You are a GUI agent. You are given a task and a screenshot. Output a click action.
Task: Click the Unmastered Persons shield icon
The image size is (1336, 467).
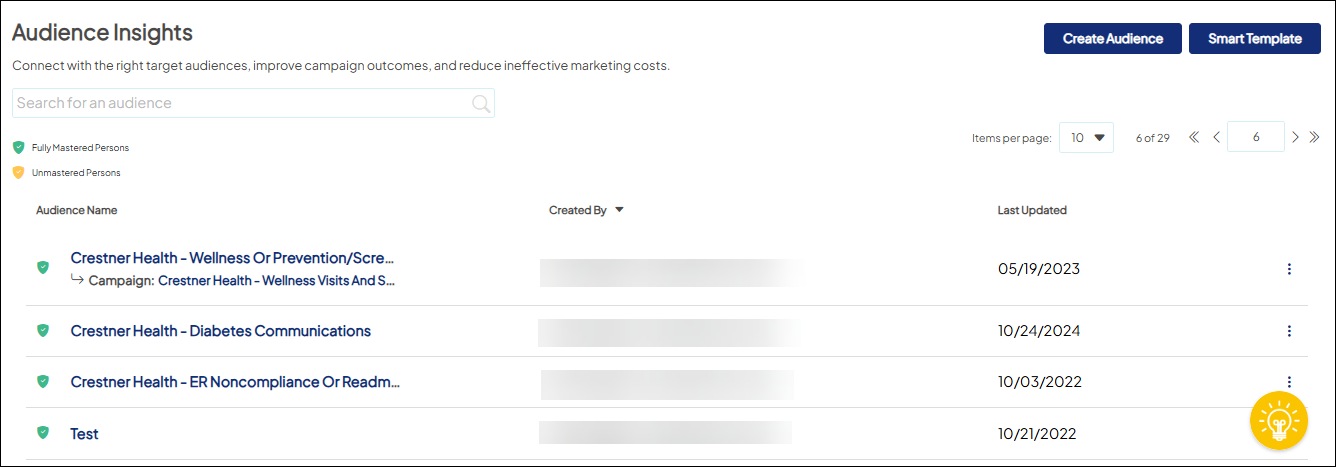18,172
